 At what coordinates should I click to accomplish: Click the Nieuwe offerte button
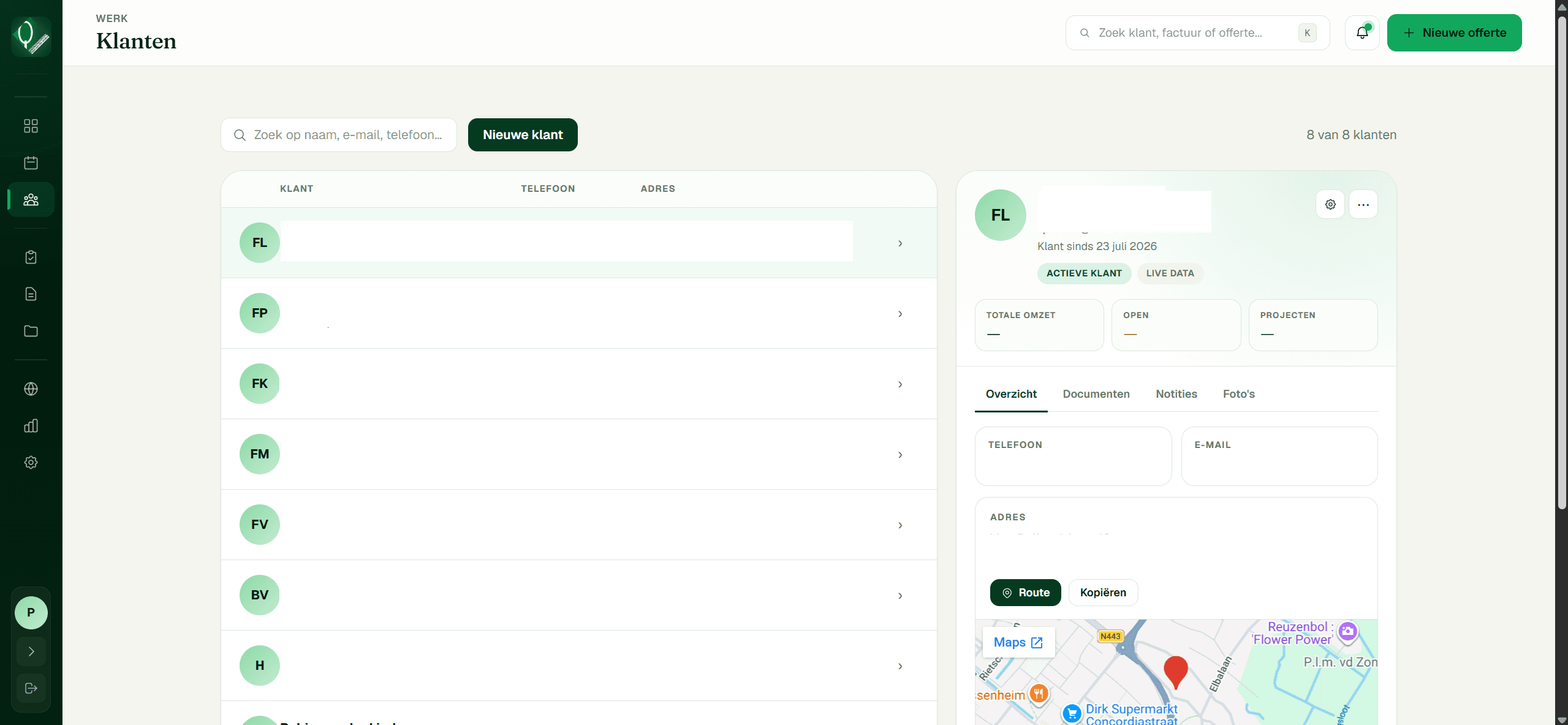point(1454,32)
